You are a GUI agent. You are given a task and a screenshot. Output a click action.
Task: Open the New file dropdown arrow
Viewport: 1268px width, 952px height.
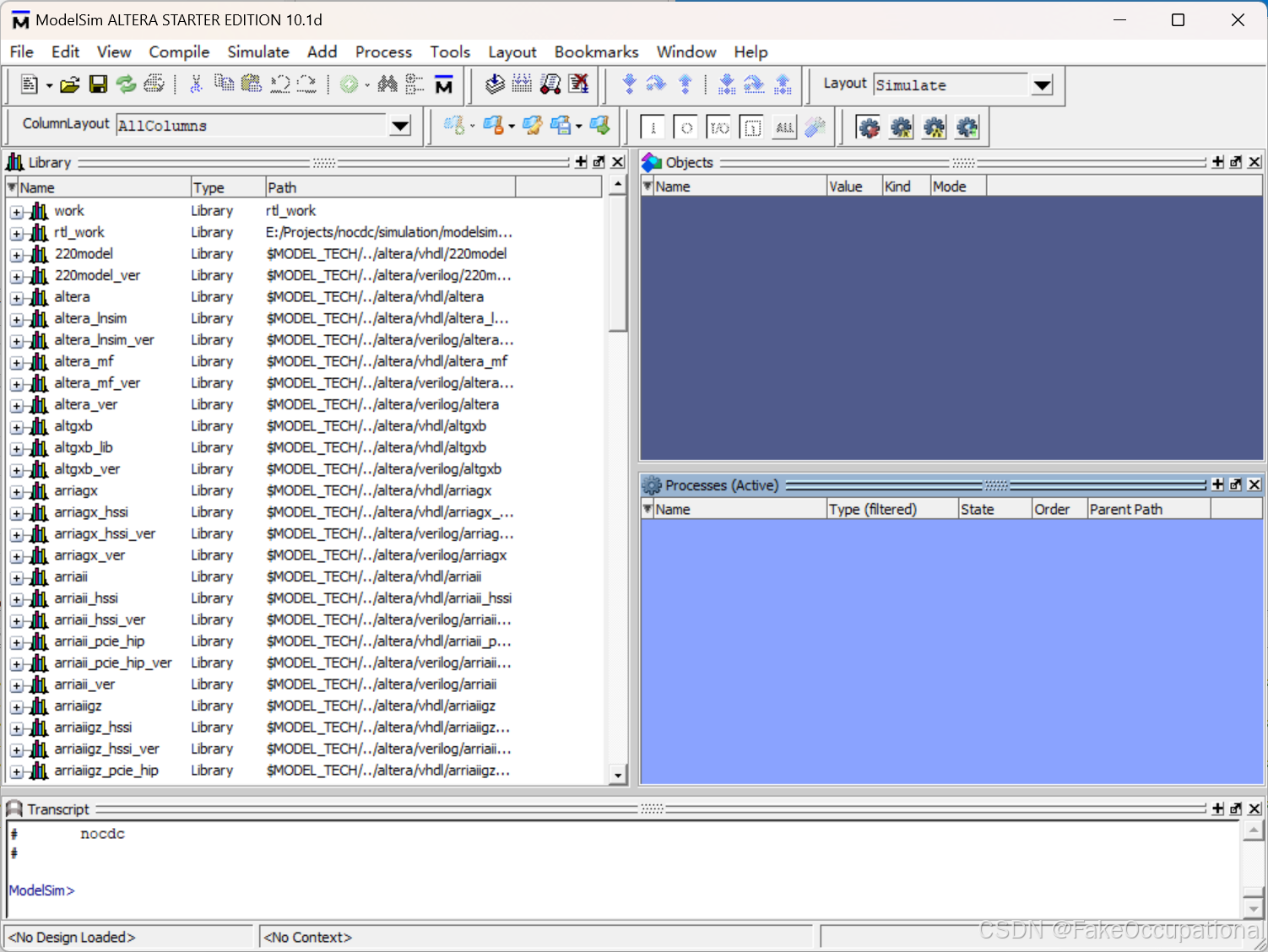pyautogui.click(x=49, y=85)
